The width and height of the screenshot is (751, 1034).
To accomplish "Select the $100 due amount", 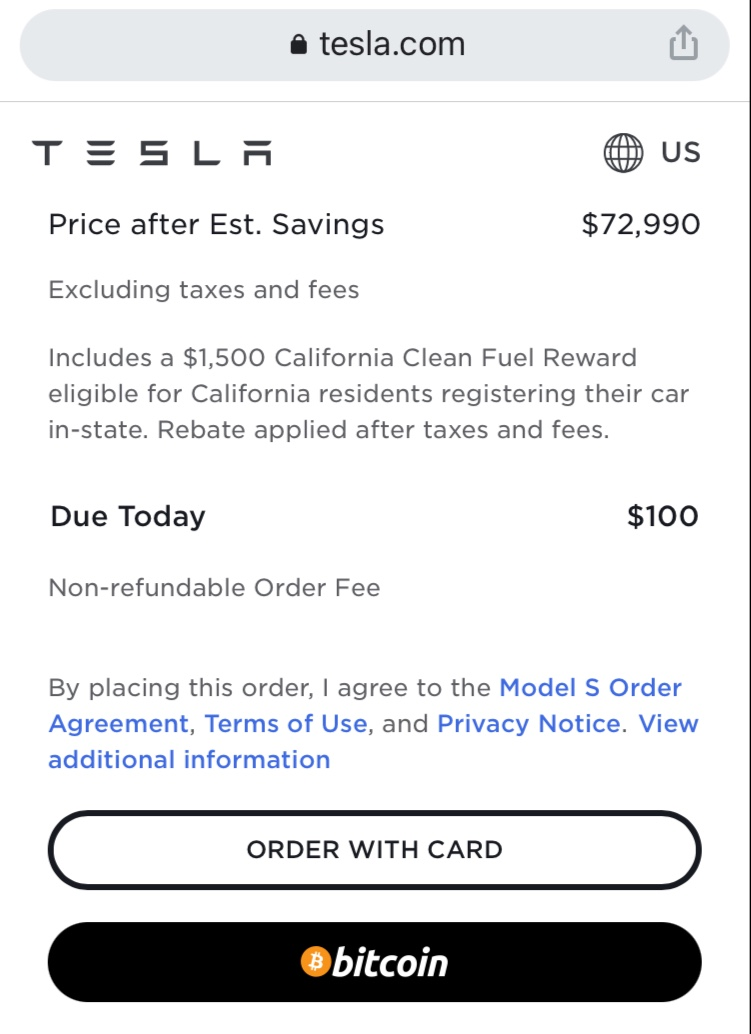I will pos(663,516).
